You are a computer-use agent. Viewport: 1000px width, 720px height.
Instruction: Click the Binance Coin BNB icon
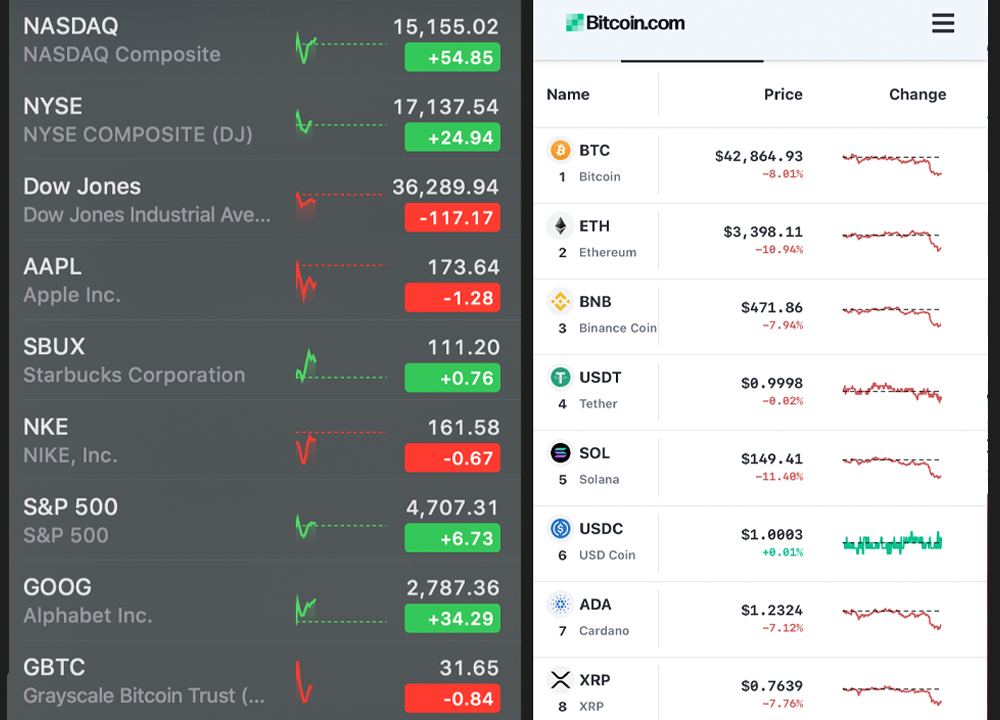[560, 302]
